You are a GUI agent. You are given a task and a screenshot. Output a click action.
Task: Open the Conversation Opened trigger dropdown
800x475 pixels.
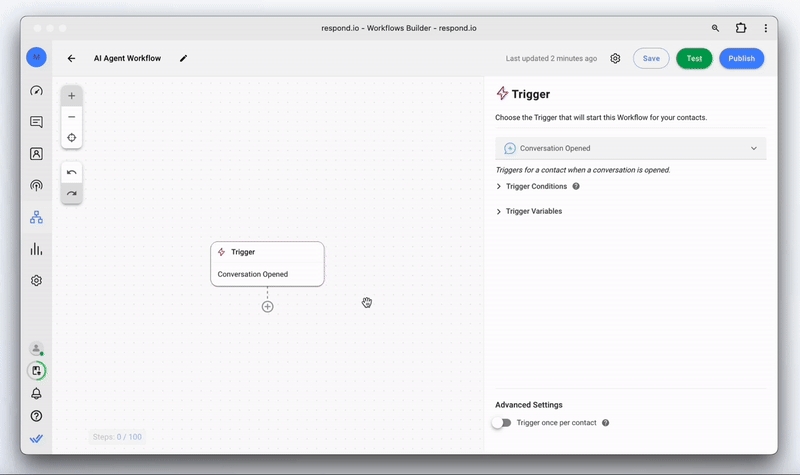[x=630, y=148]
